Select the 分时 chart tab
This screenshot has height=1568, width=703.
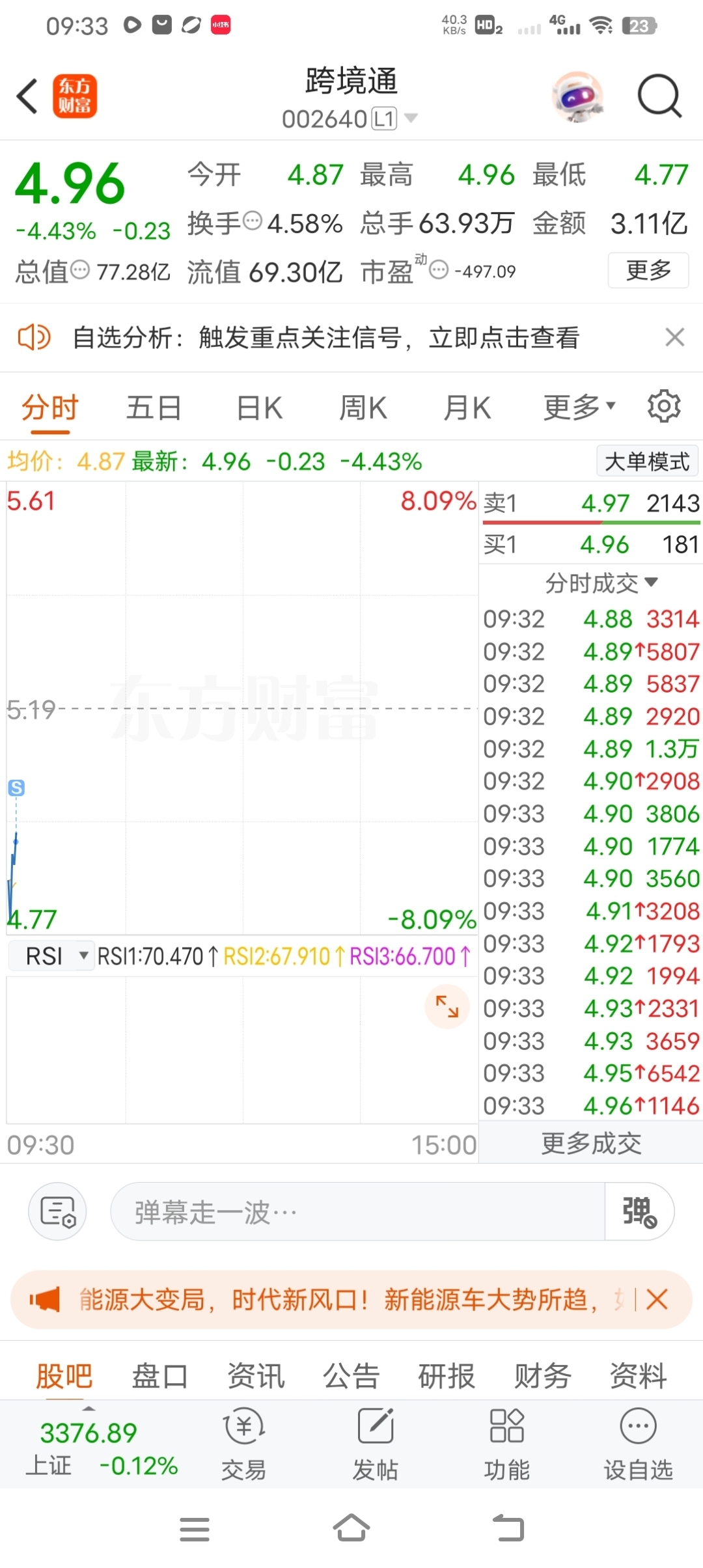point(50,408)
